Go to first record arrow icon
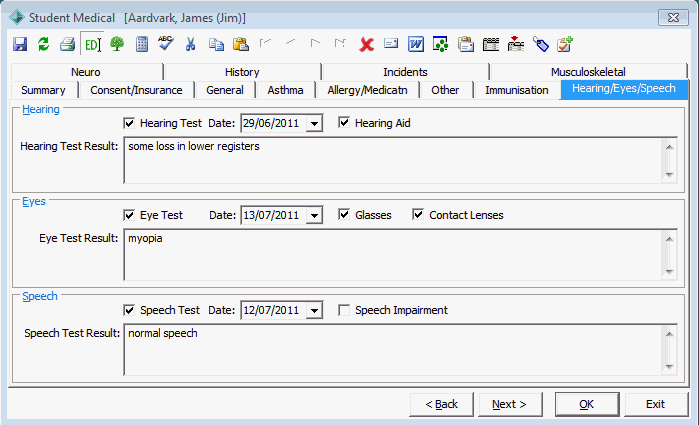The width and height of the screenshot is (699, 425). [x=266, y=43]
